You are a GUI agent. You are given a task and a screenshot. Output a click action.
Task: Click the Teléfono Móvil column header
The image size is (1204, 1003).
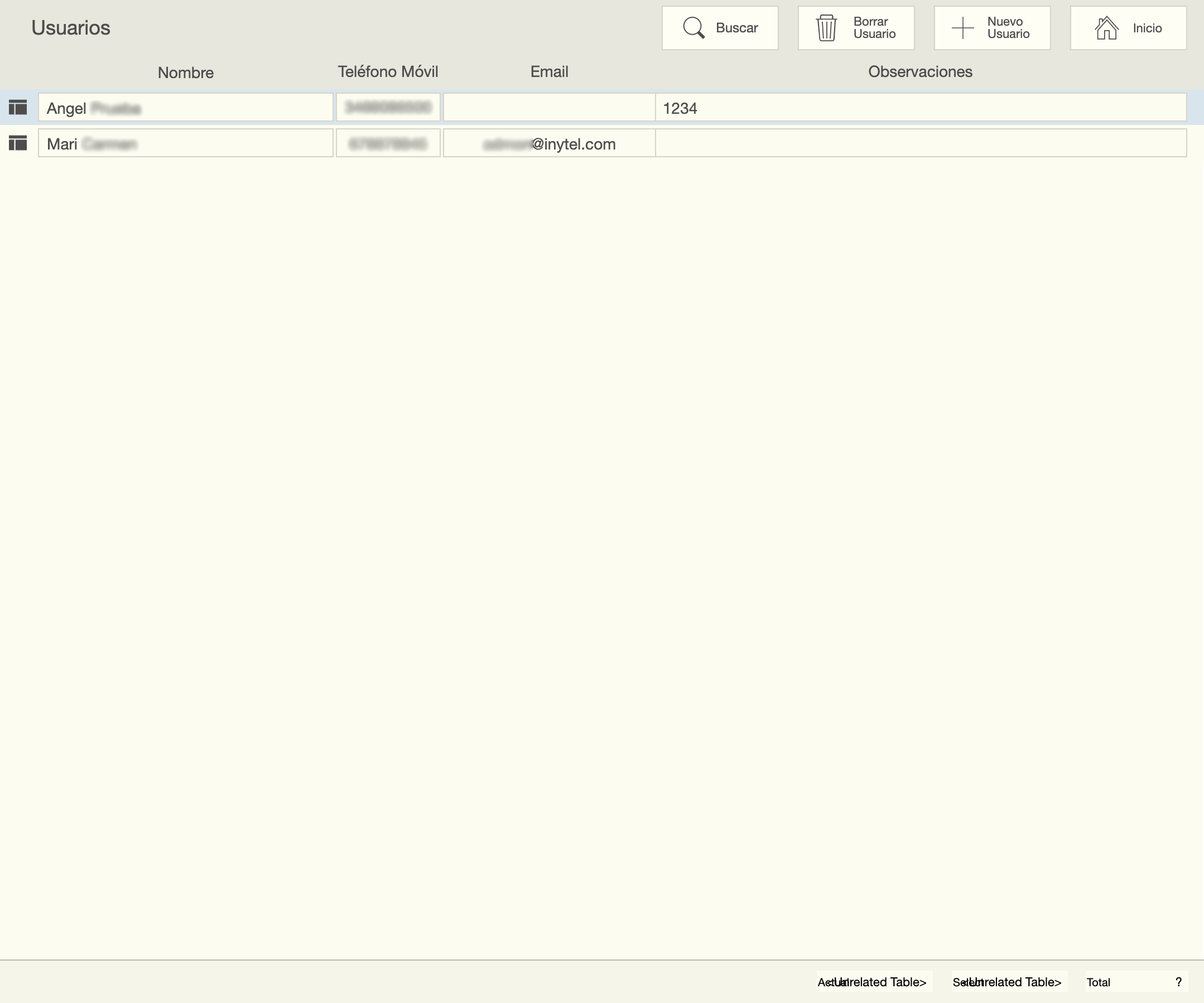[388, 71]
